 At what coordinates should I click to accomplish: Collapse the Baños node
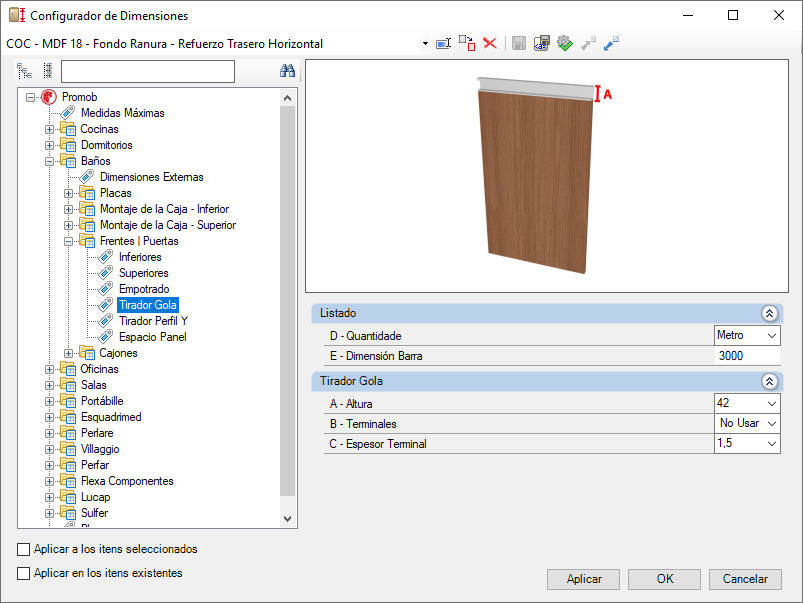click(50, 161)
